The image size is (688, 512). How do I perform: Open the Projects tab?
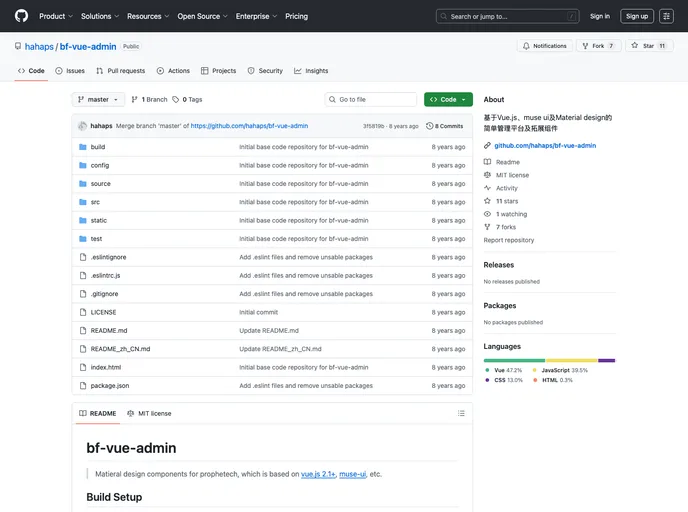219,71
